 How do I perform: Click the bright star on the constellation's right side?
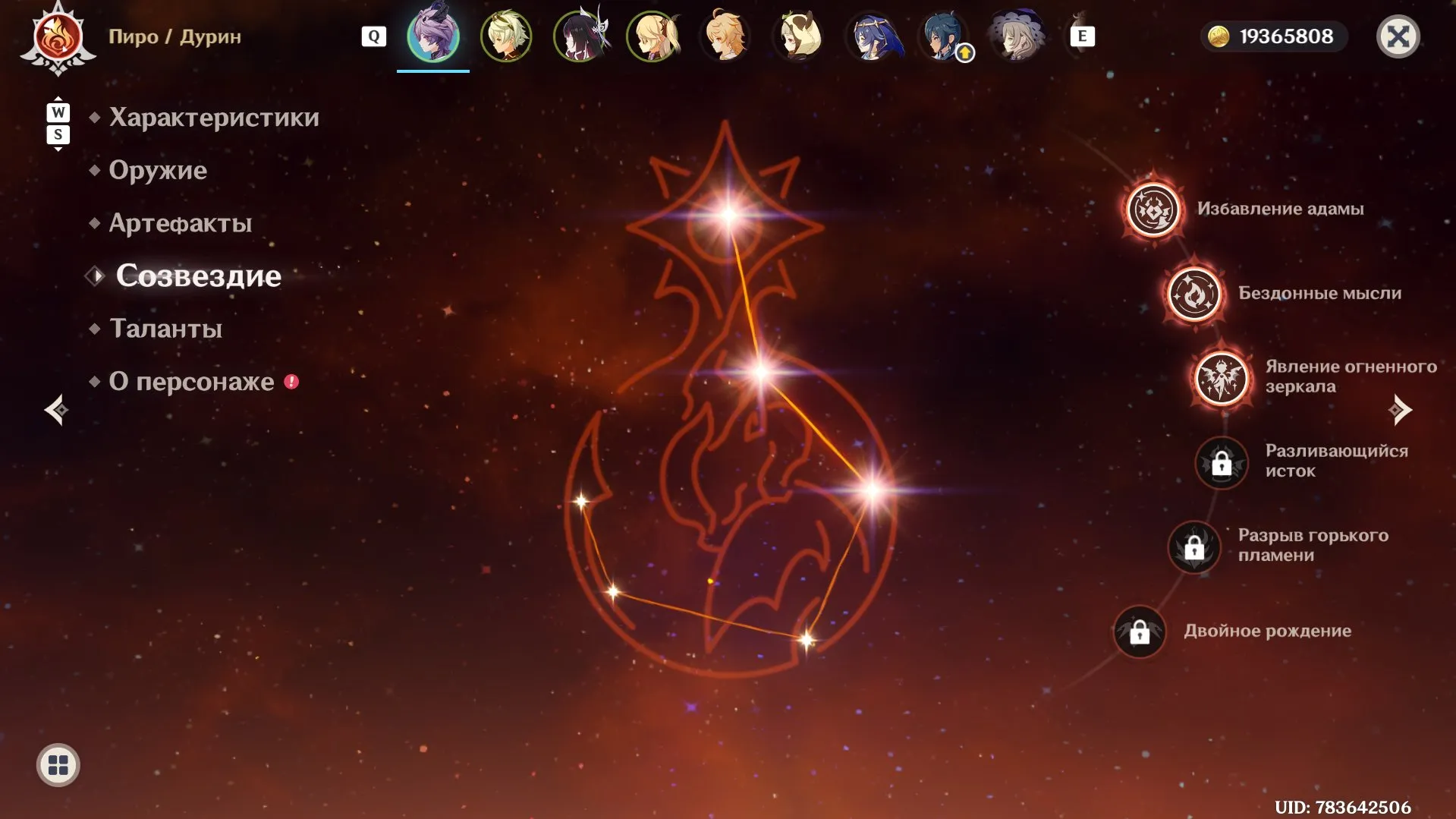pos(873,490)
